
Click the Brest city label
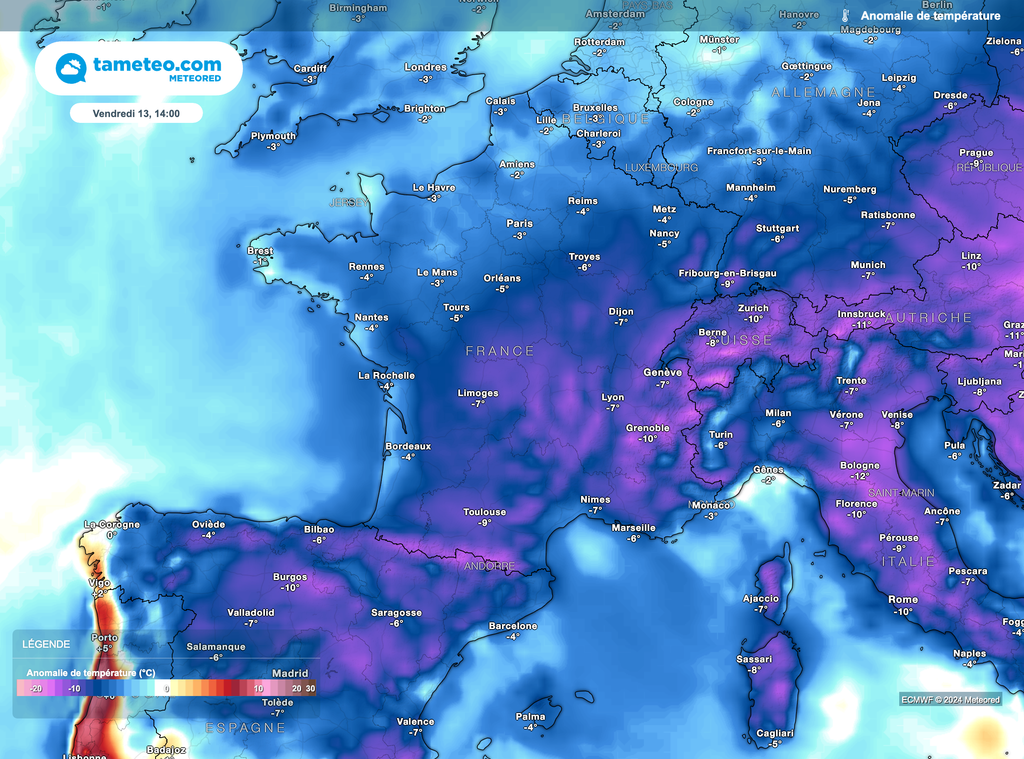[260, 251]
